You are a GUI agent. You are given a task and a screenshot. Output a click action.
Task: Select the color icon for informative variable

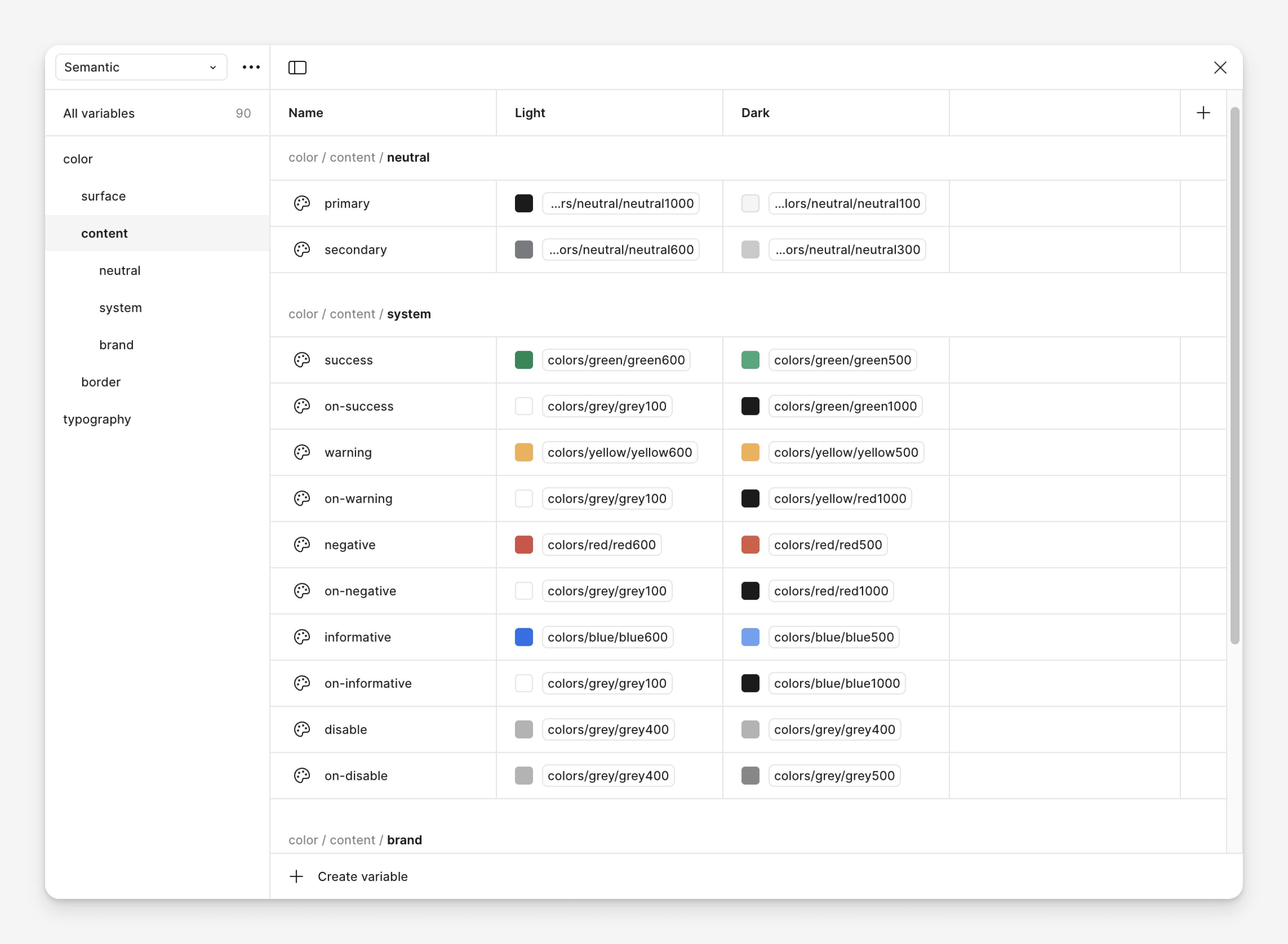click(302, 637)
